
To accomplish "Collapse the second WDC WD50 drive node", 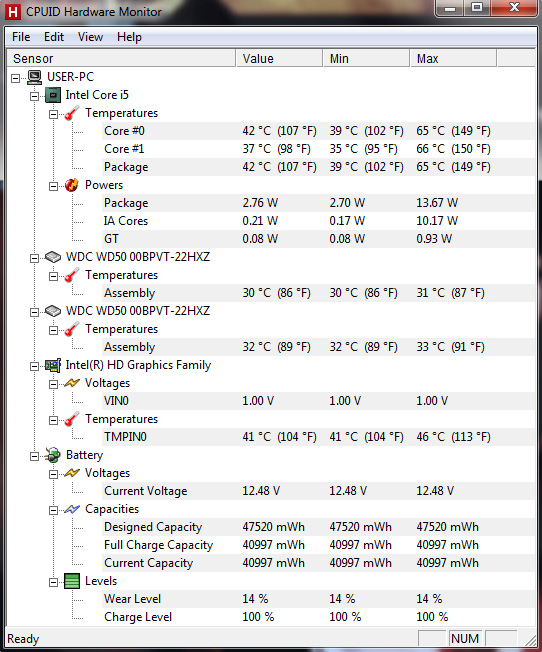I will [x=34, y=312].
